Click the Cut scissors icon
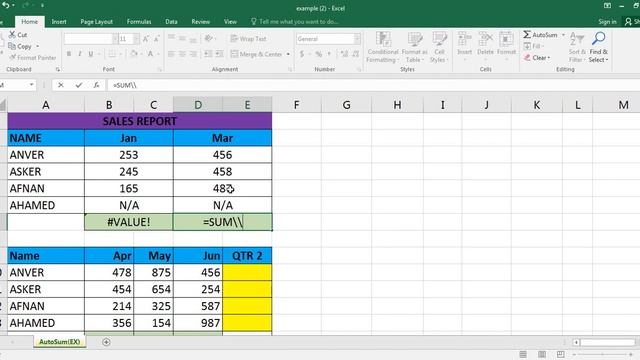 pyautogui.click(x=12, y=35)
